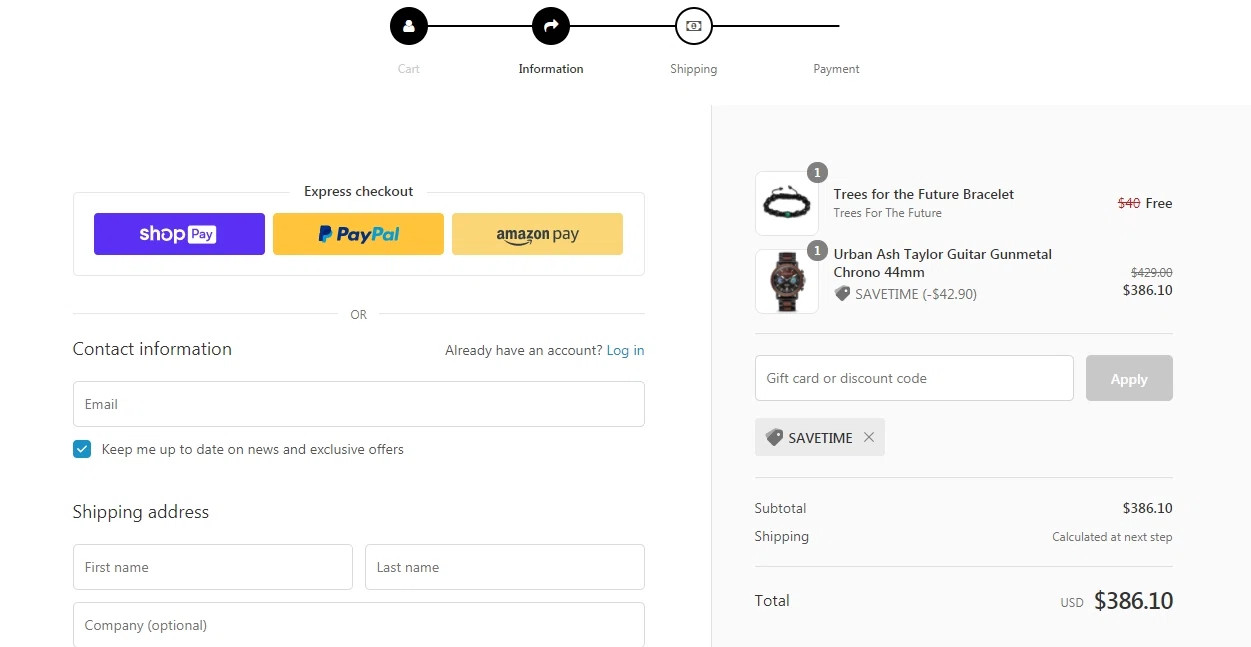Click the Urban Ash watch thumbnail
This screenshot has height=647, width=1251.
[786, 281]
